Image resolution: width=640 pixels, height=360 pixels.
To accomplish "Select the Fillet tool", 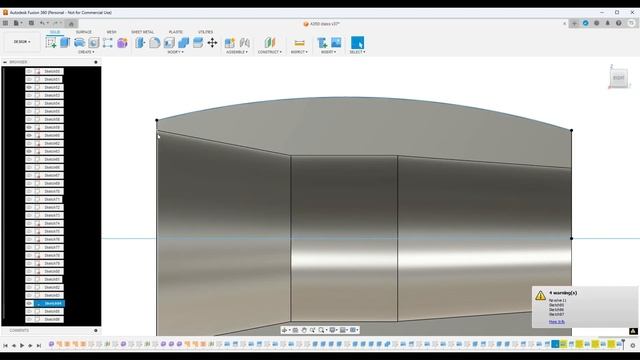I will point(155,42).
